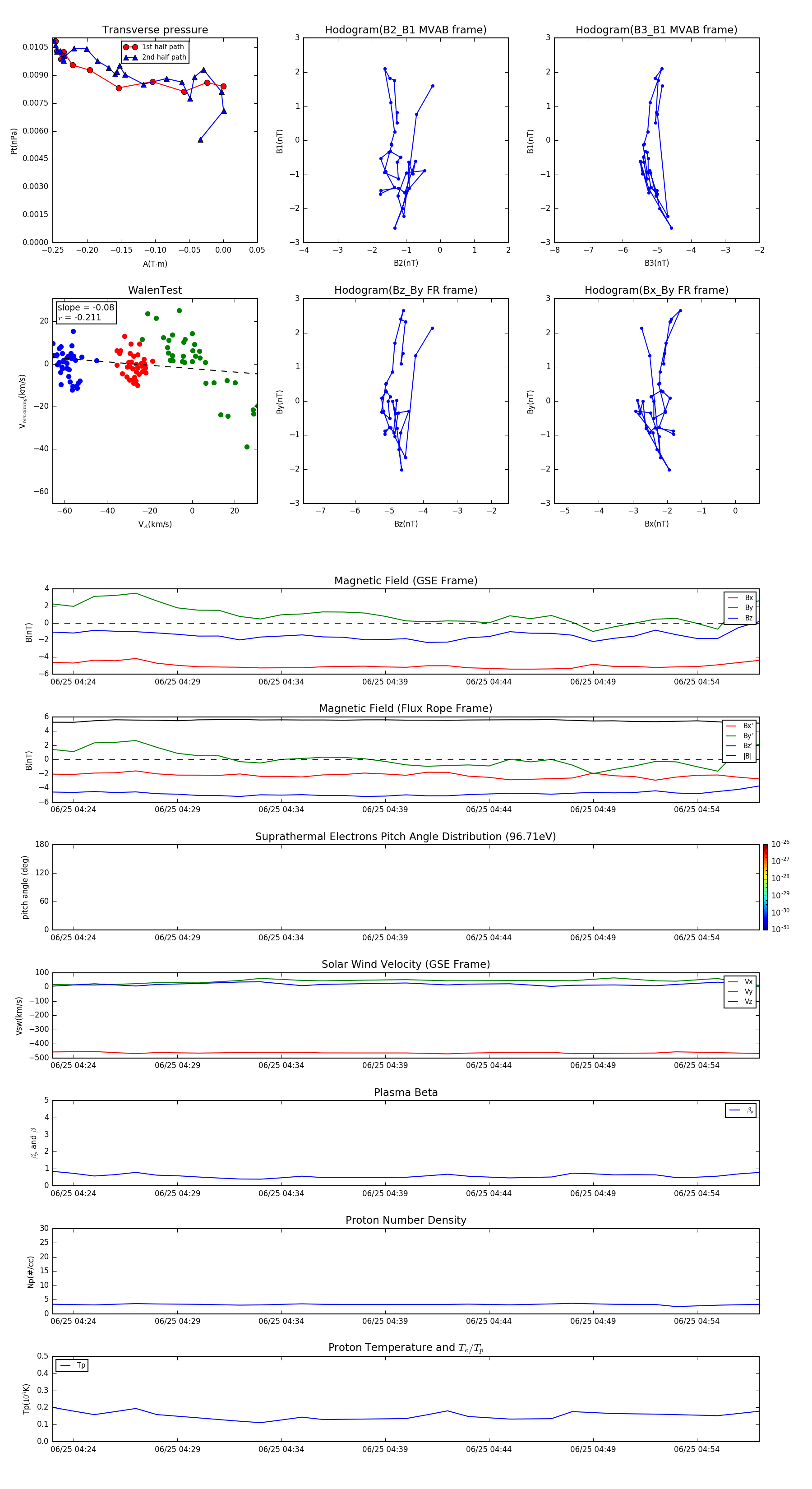Screen dimensions: 812x1489
Task: Click the Bx legend entry in GSE panel
Action: click(740, 598)
